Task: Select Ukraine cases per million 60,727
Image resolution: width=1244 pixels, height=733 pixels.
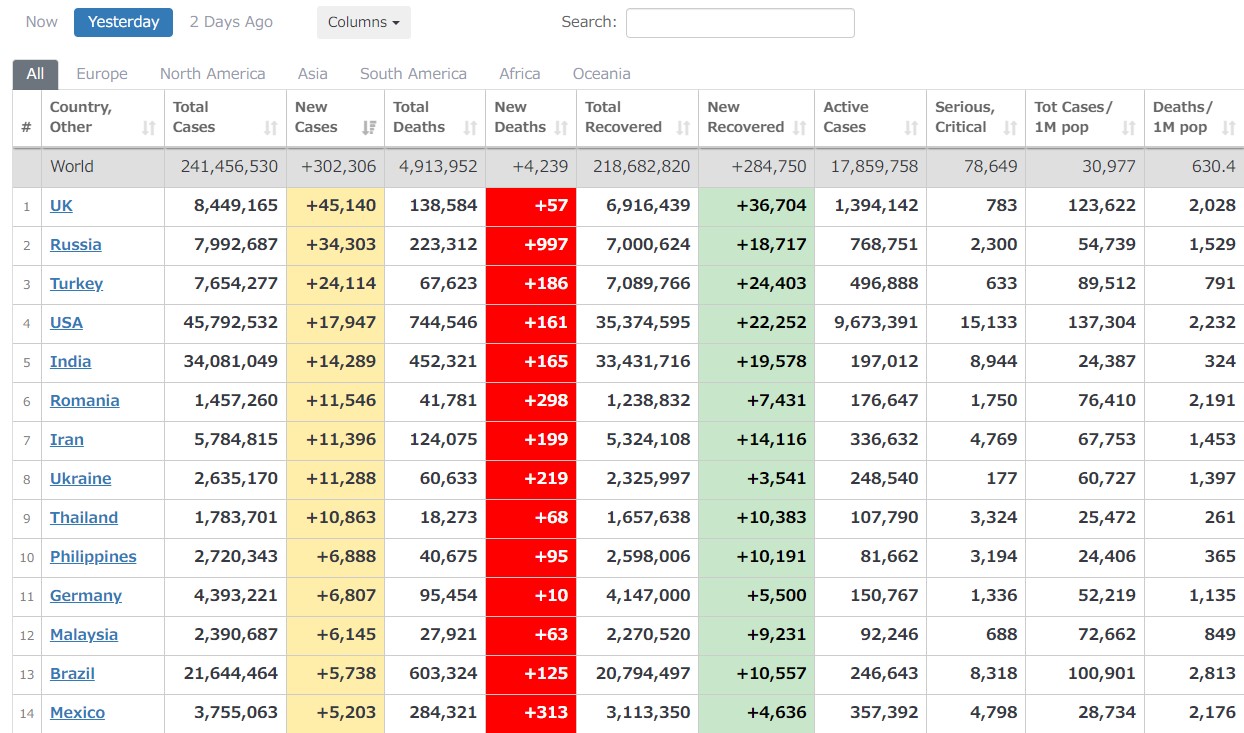Action: (x=1085, y=479)
